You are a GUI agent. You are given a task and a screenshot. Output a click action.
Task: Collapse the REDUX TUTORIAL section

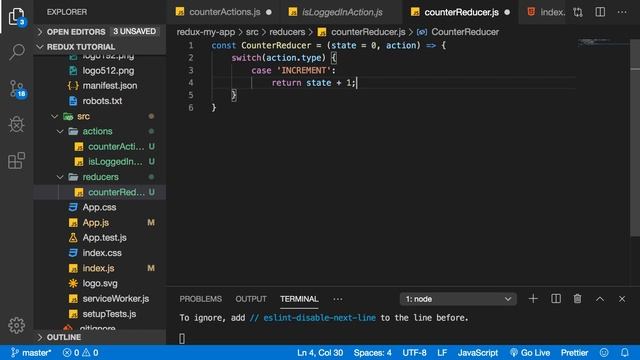[x=100, y=47]
